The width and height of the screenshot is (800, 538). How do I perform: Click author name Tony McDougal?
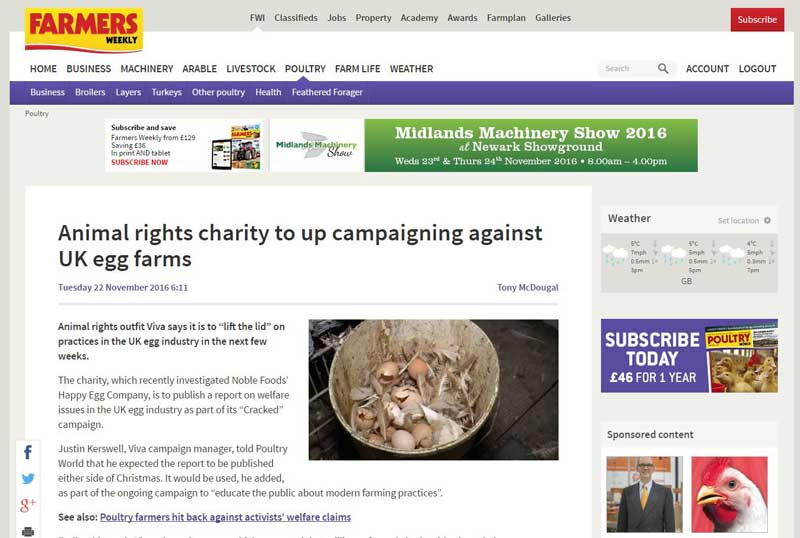click(x=528, y=287)
